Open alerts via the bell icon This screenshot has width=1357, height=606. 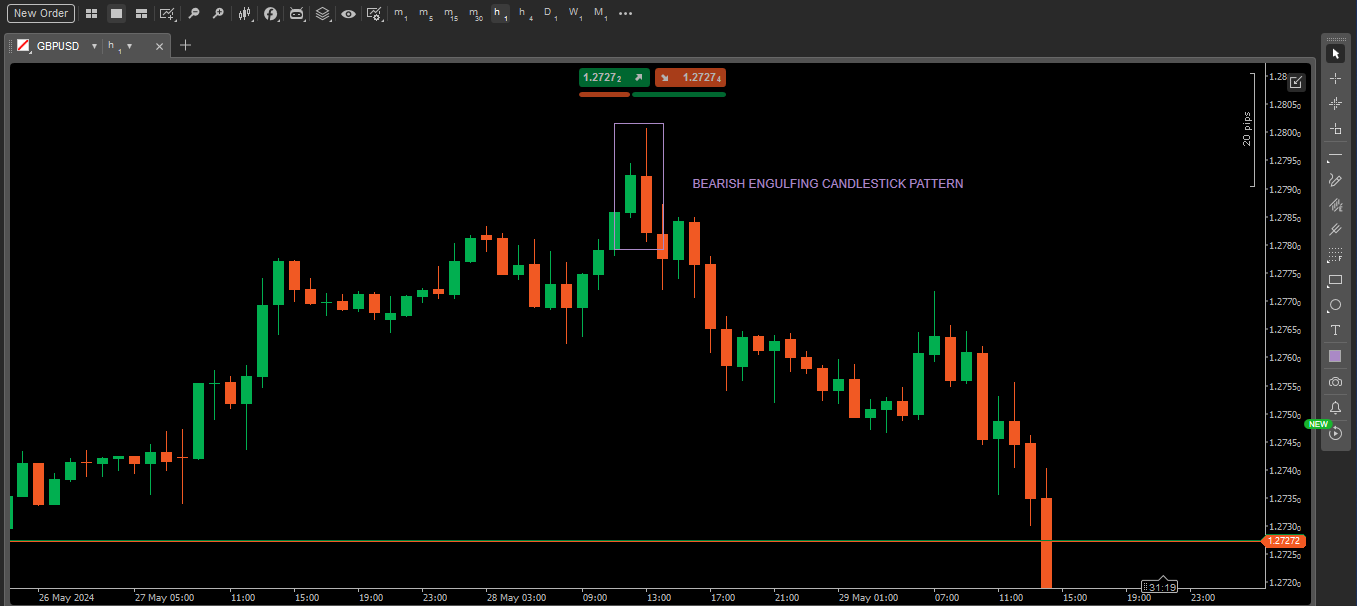(1335, 407)
